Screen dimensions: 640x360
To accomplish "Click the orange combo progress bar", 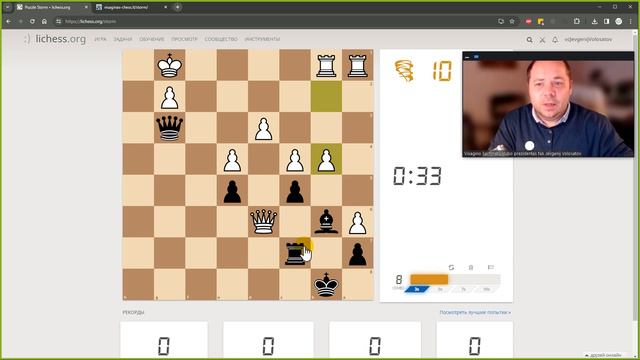I will (429, 279).
